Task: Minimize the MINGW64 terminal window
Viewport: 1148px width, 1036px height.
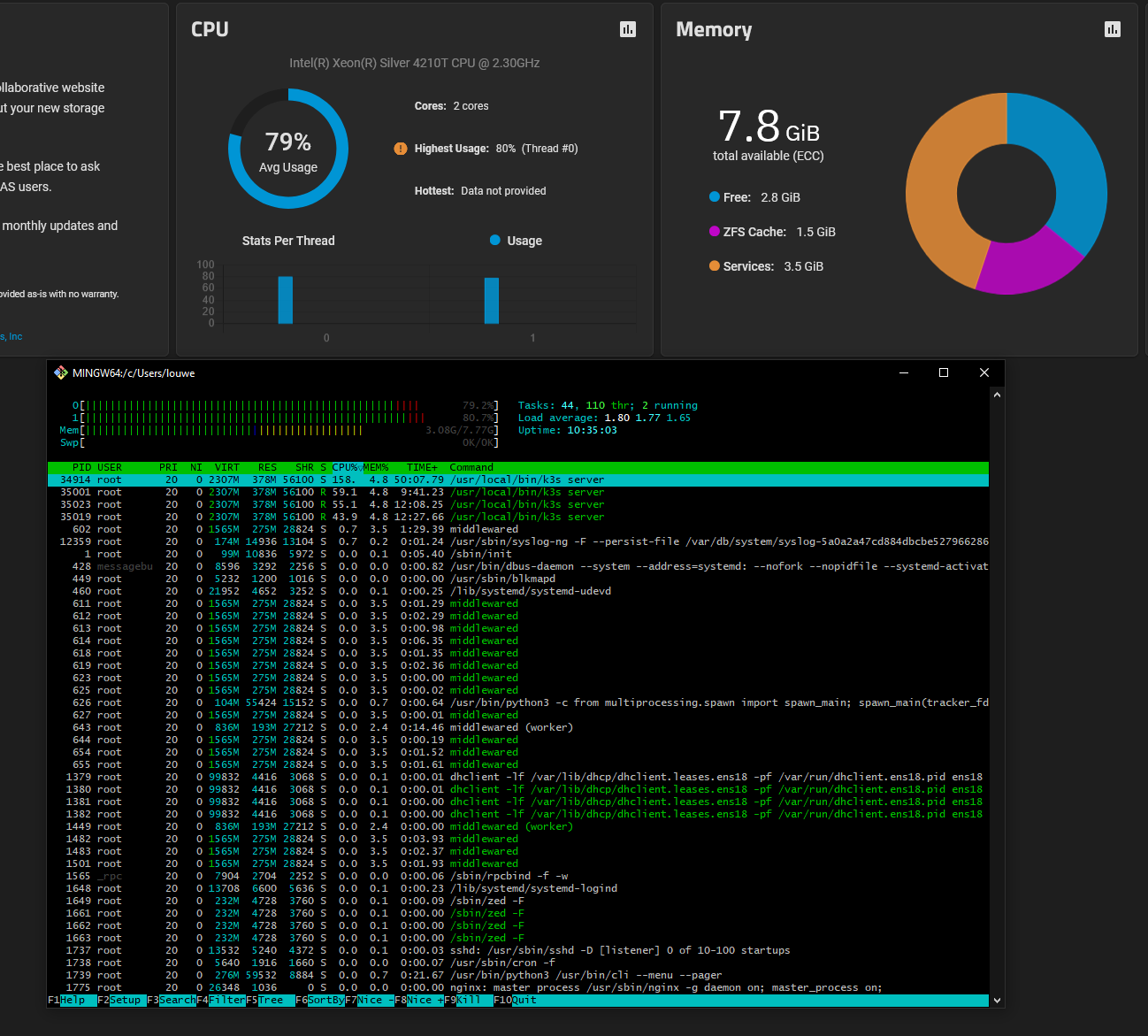Action: click(x=904, y=372)
